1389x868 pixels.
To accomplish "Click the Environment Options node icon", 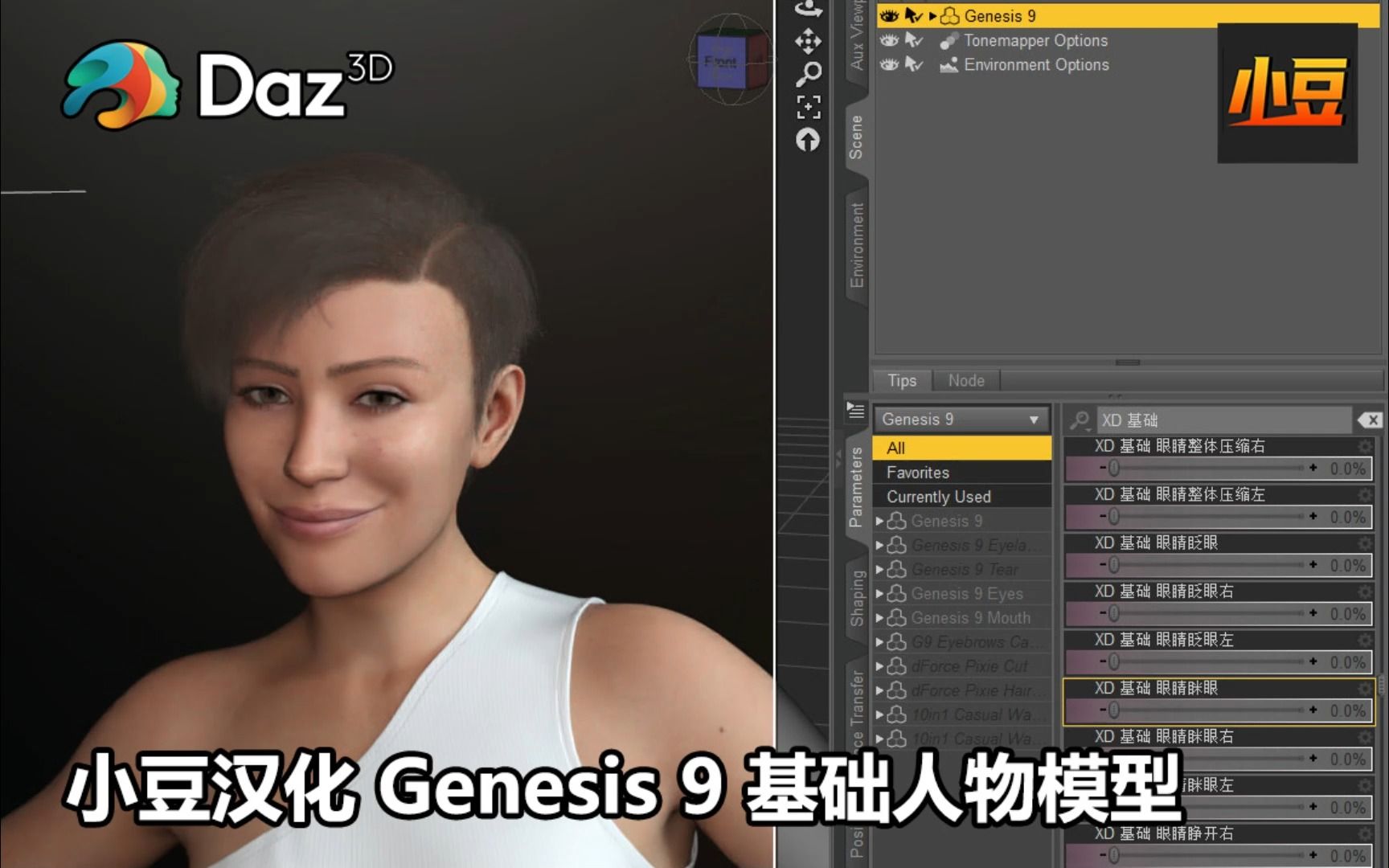I will [949, 65].
